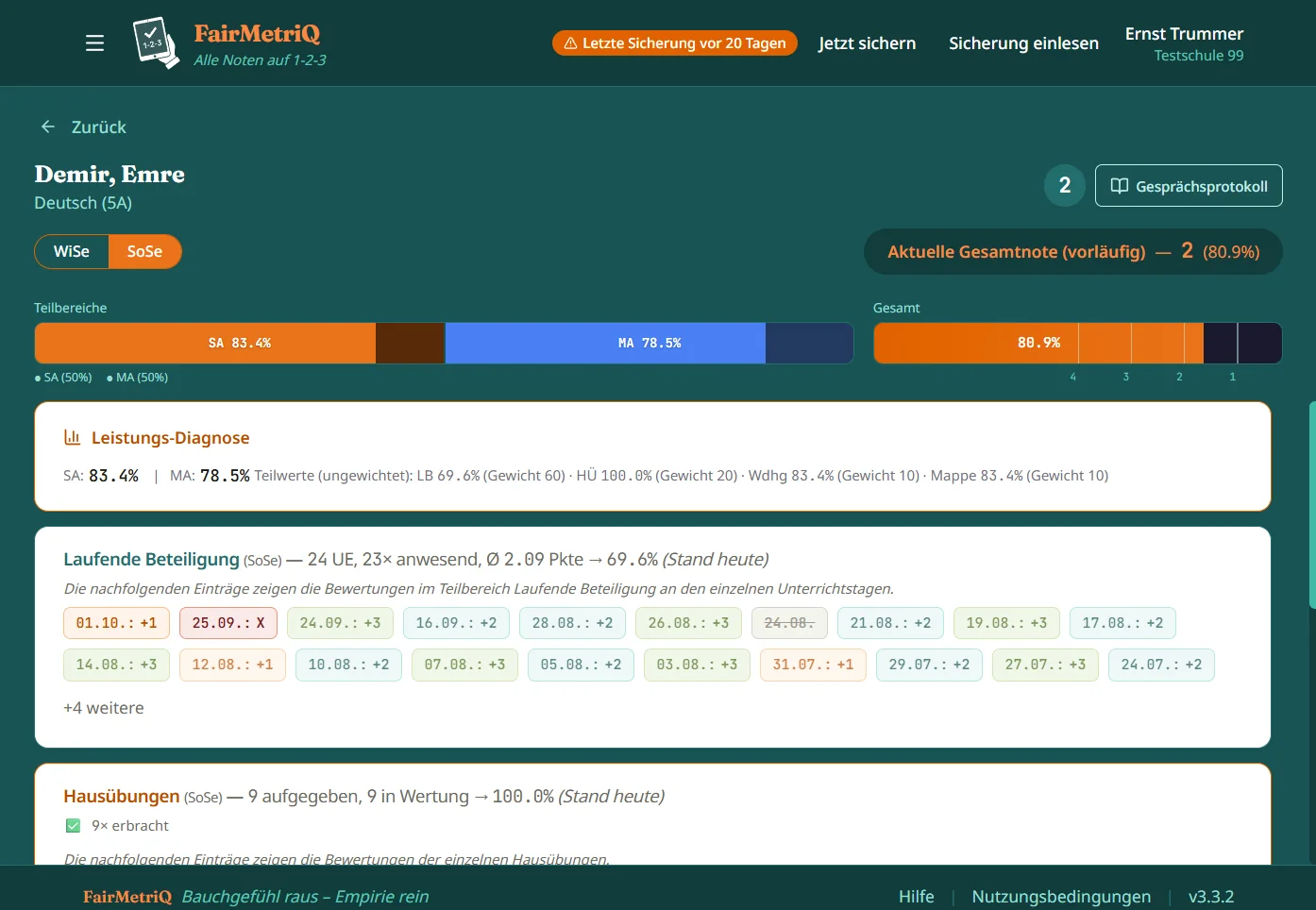Select the 19.08.: +3 entry chip

[1006, 623]
